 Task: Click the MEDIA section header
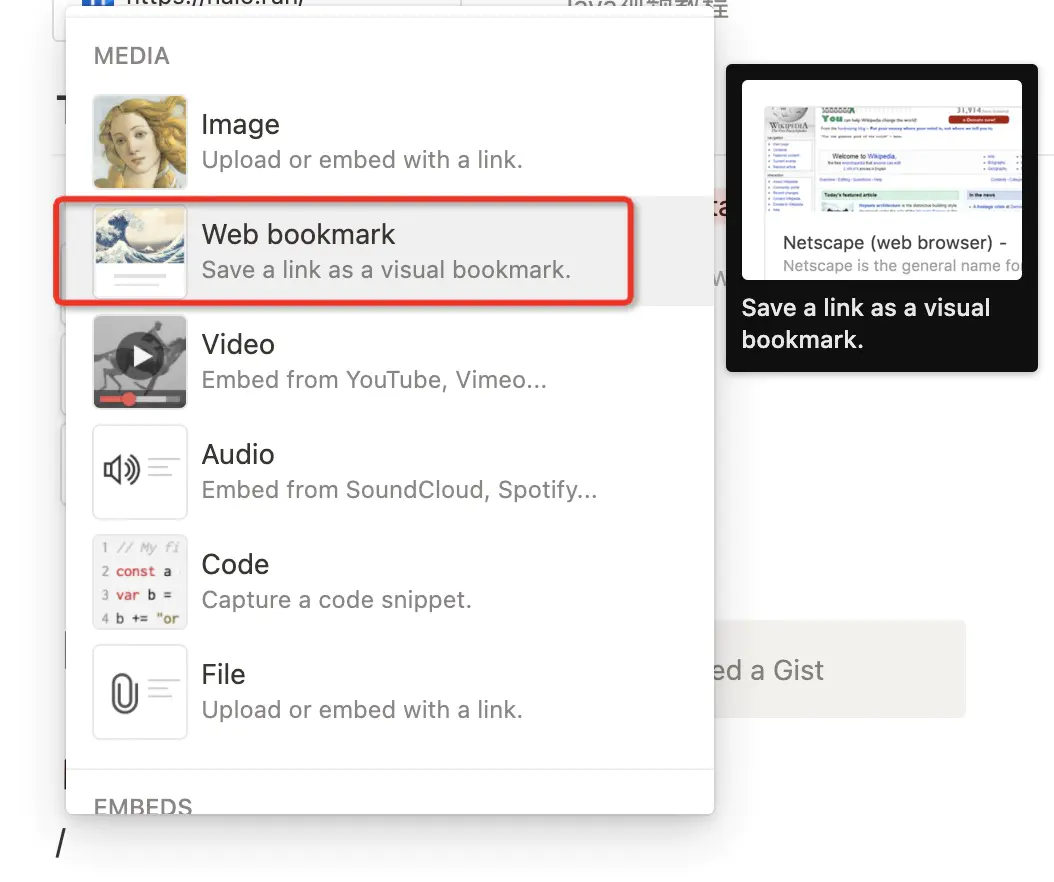click(132, 56)
